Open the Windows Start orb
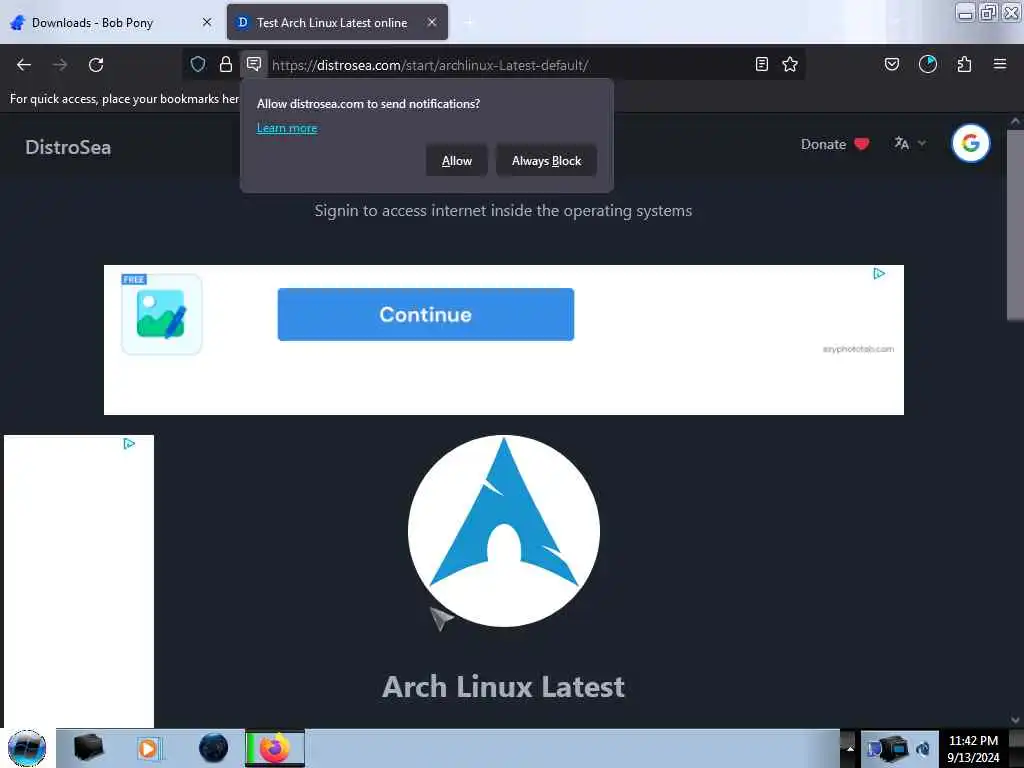This screenshot has width=1024, height=768. pos(27,748)
